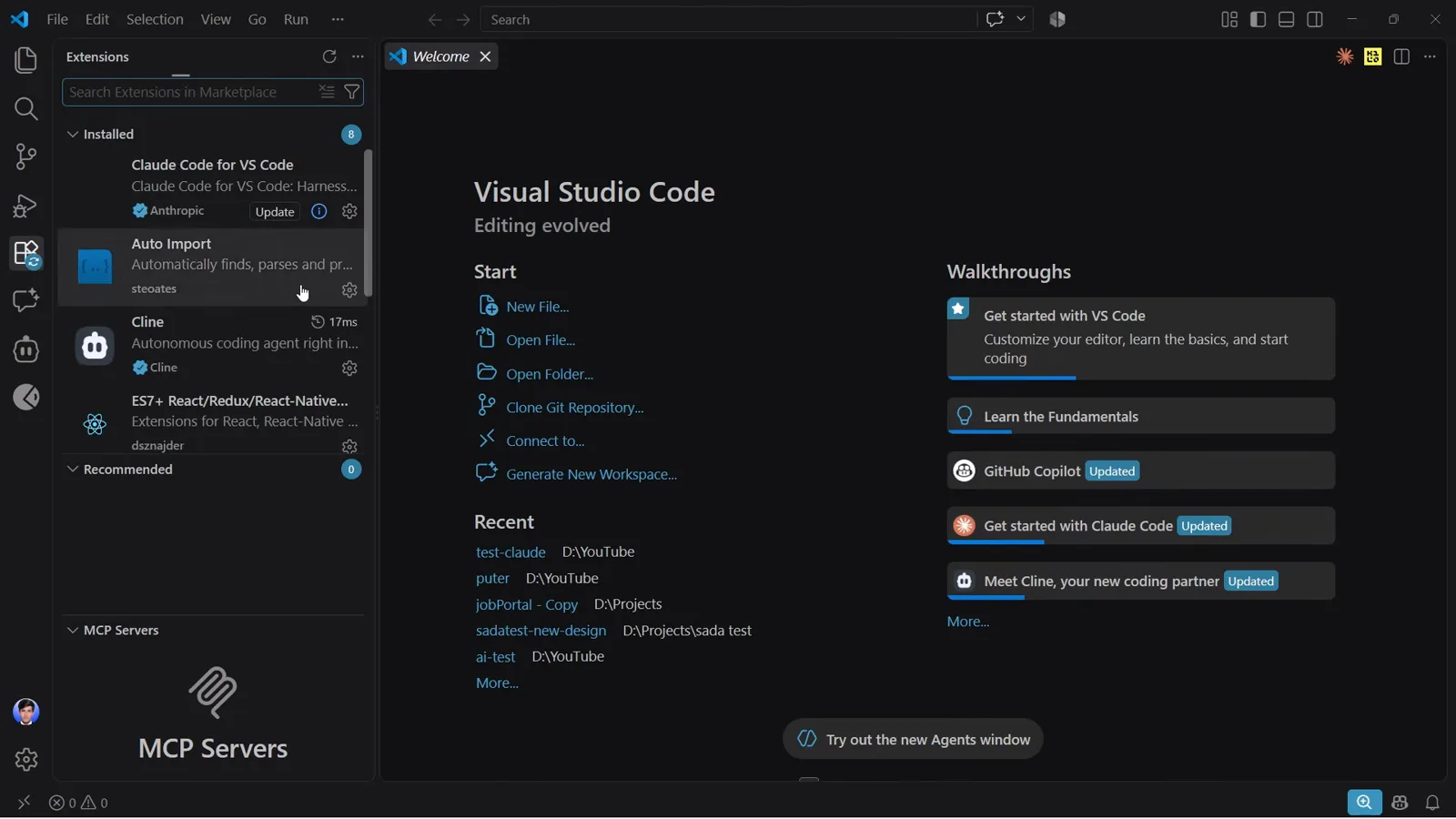1456x819 pixels.
Task: Open the Chat sparkle activity bar icon
Action: click(x=25, y=301)
